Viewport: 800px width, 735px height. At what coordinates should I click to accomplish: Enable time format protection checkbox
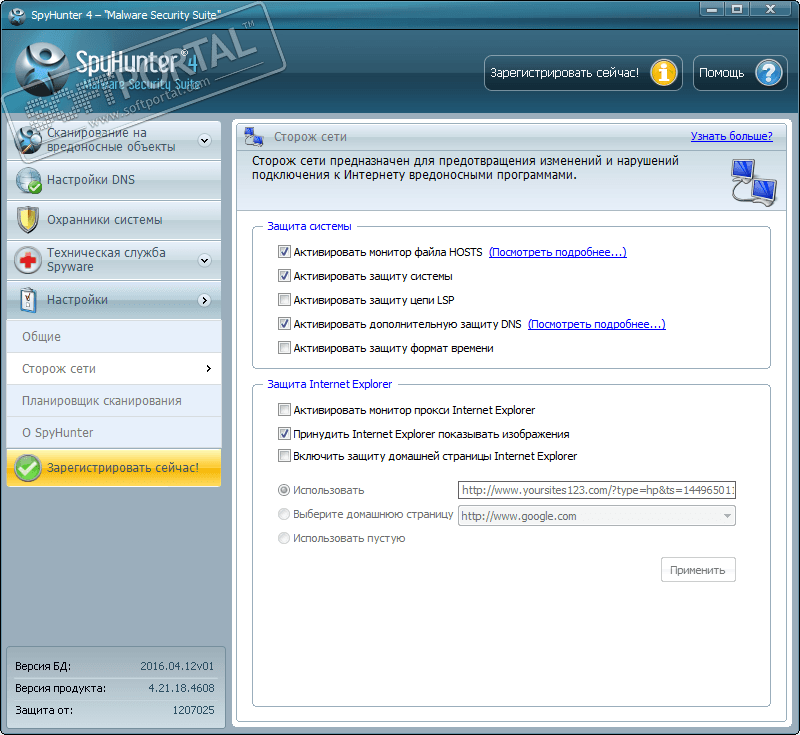pyautogui.click(x=284, y=347)
